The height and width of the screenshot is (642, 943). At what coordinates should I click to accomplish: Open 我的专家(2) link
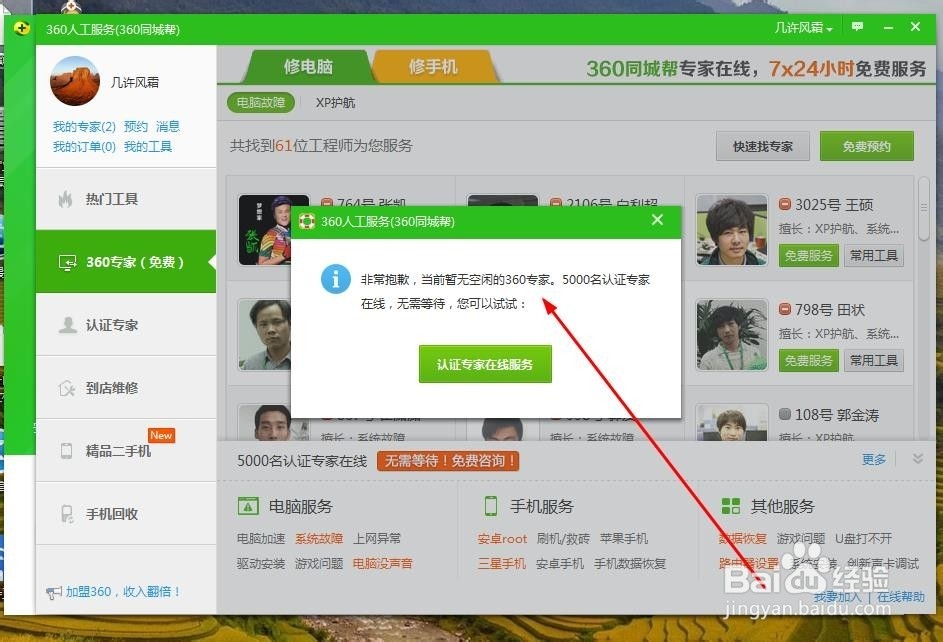point(84,127)
